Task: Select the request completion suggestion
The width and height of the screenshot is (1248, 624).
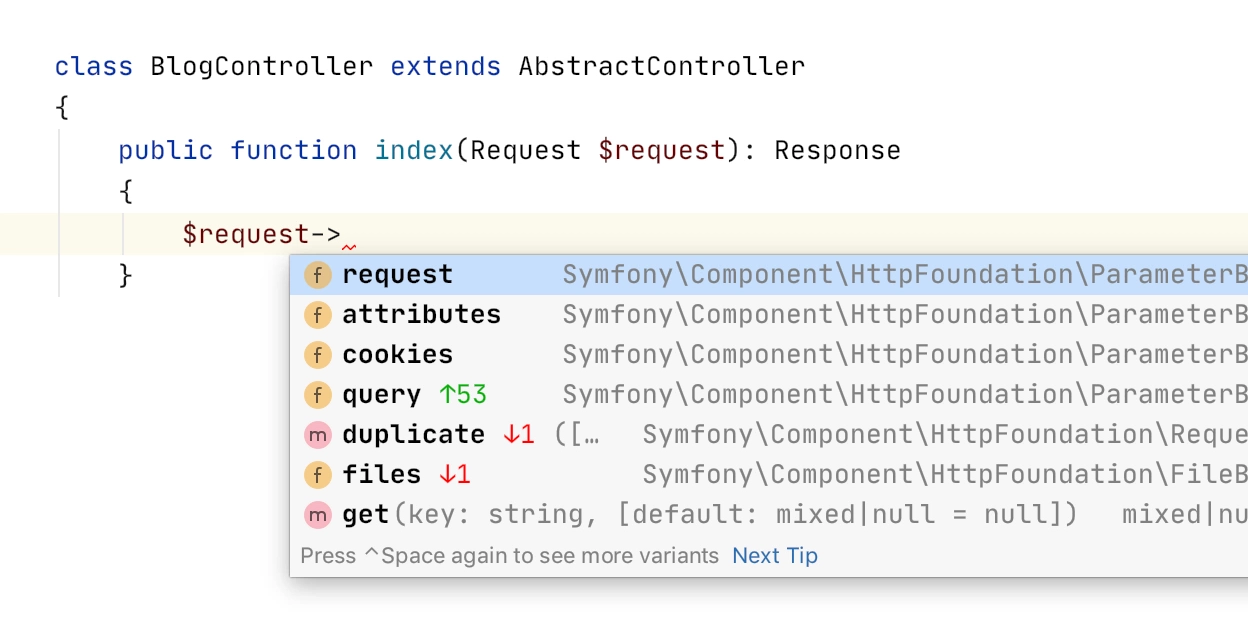Action: coord(769,275)
